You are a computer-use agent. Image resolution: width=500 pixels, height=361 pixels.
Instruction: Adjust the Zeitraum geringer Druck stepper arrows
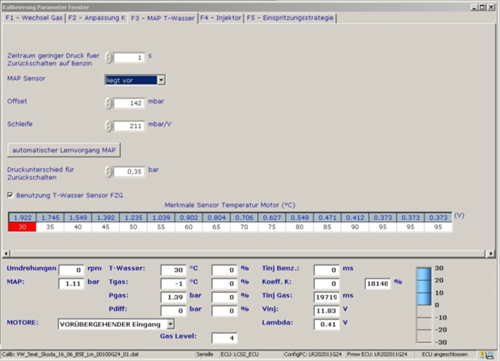click(108, 58)
